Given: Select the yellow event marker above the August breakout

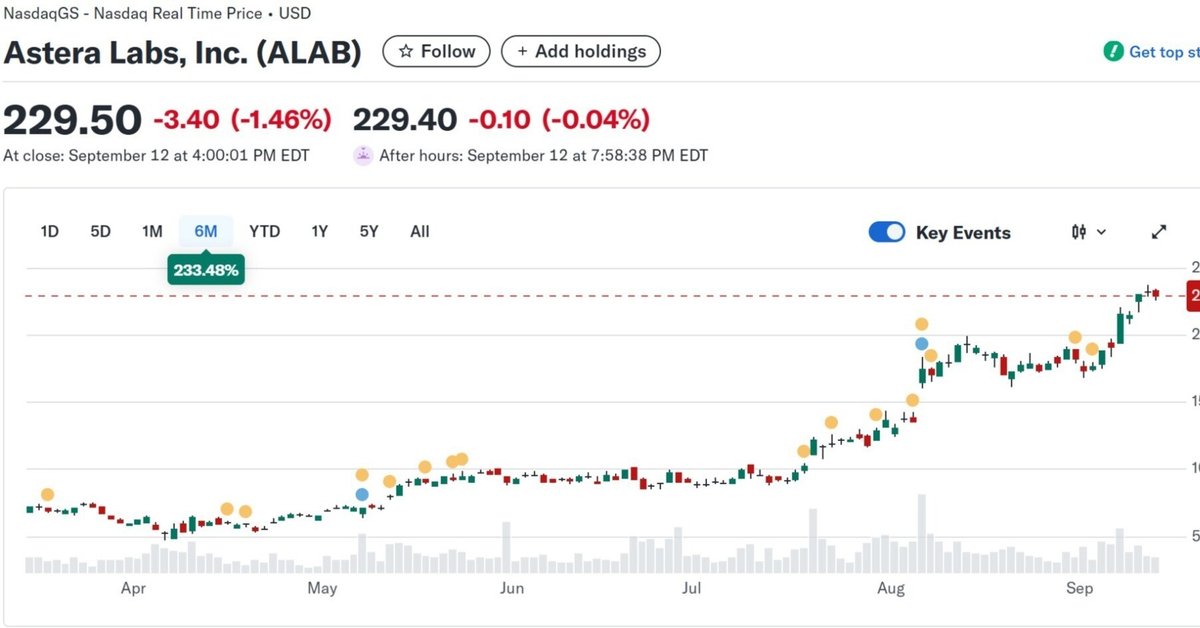Looking at the screenshot, I should (921, 323).
